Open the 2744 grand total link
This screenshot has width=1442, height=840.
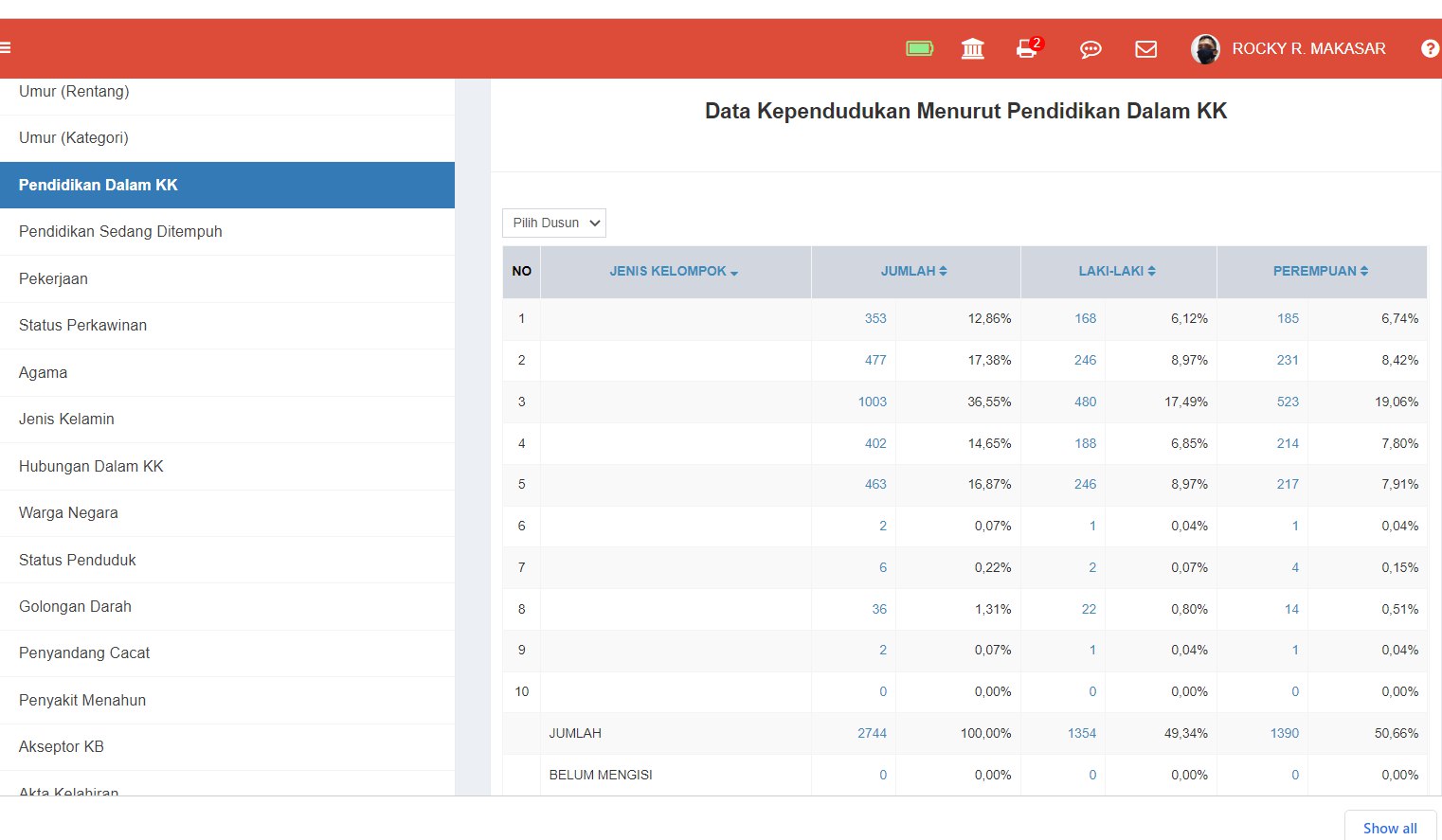click(873, 733)
